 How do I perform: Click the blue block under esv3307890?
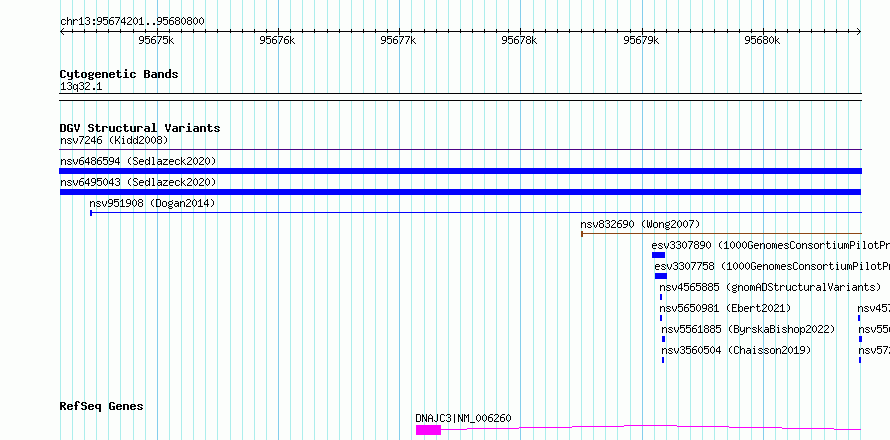click(x=658, y=255)
